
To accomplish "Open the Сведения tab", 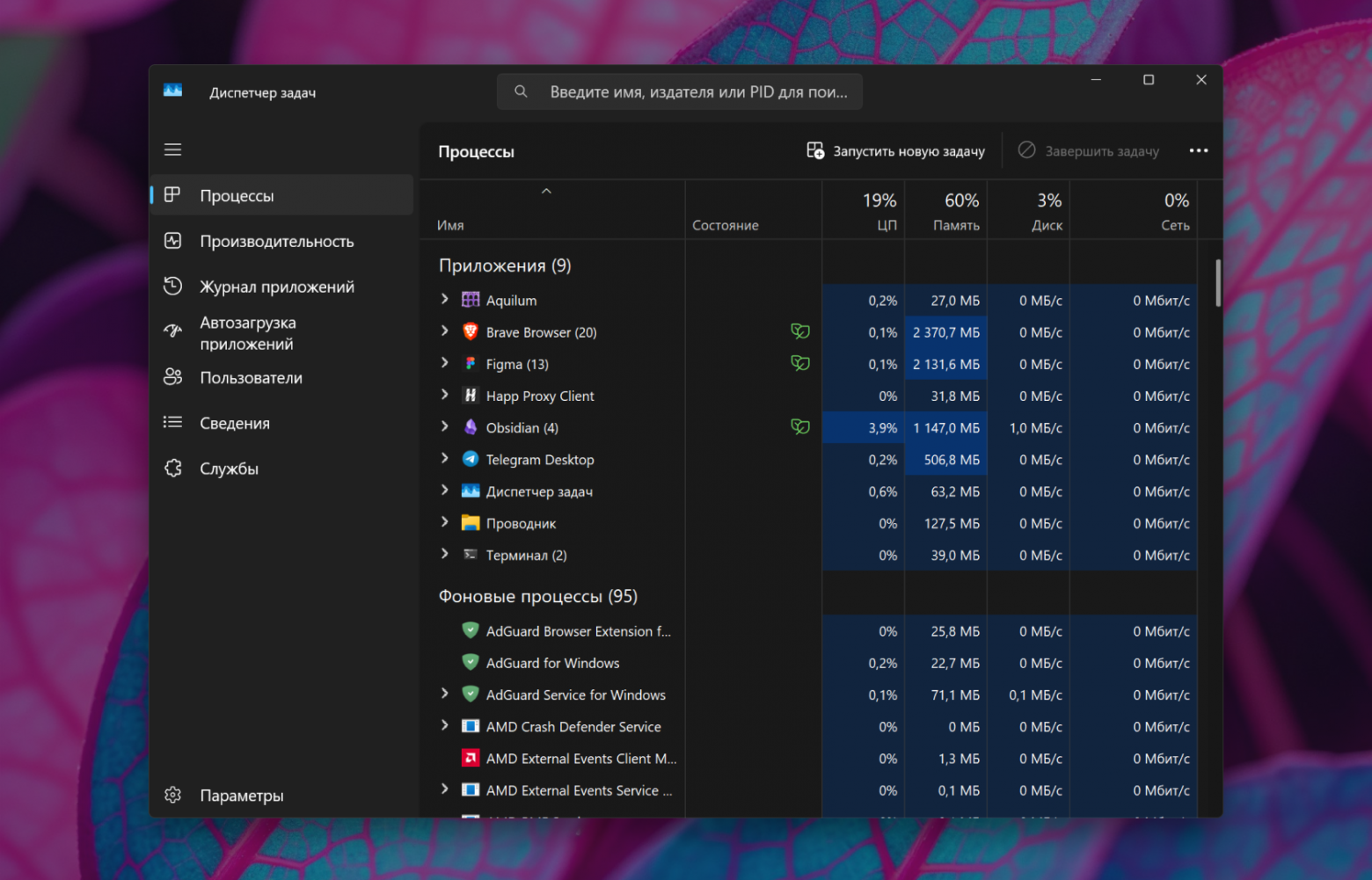I will 281,423.
